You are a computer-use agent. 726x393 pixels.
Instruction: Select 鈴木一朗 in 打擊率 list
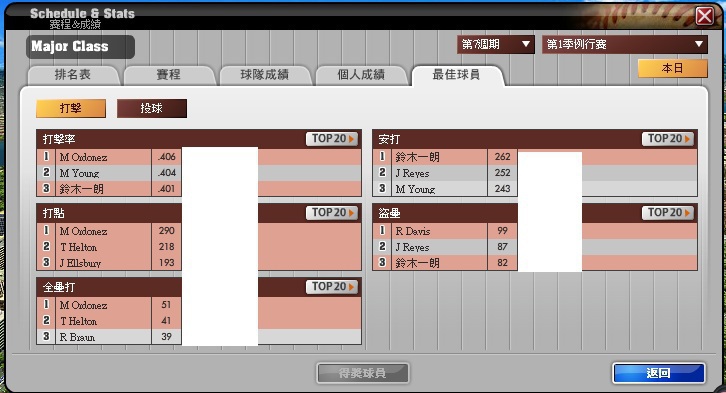pos(81,189)
